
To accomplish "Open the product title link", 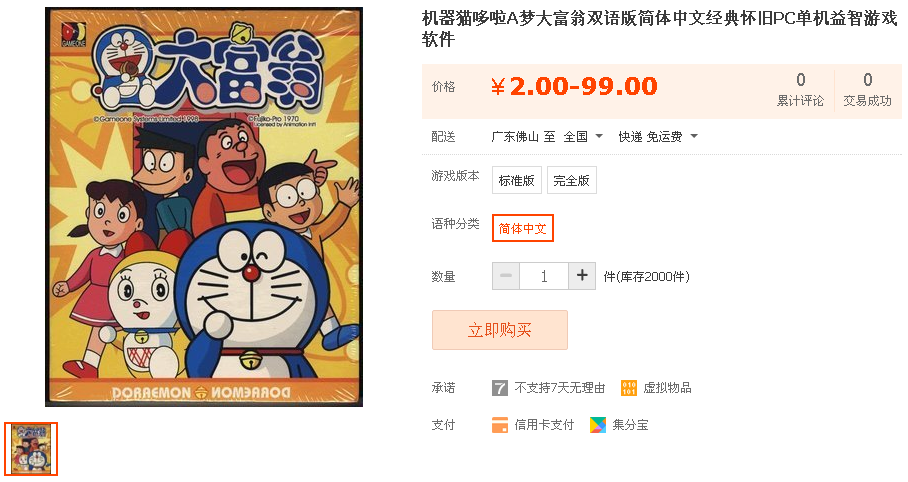I will (659, 29).
